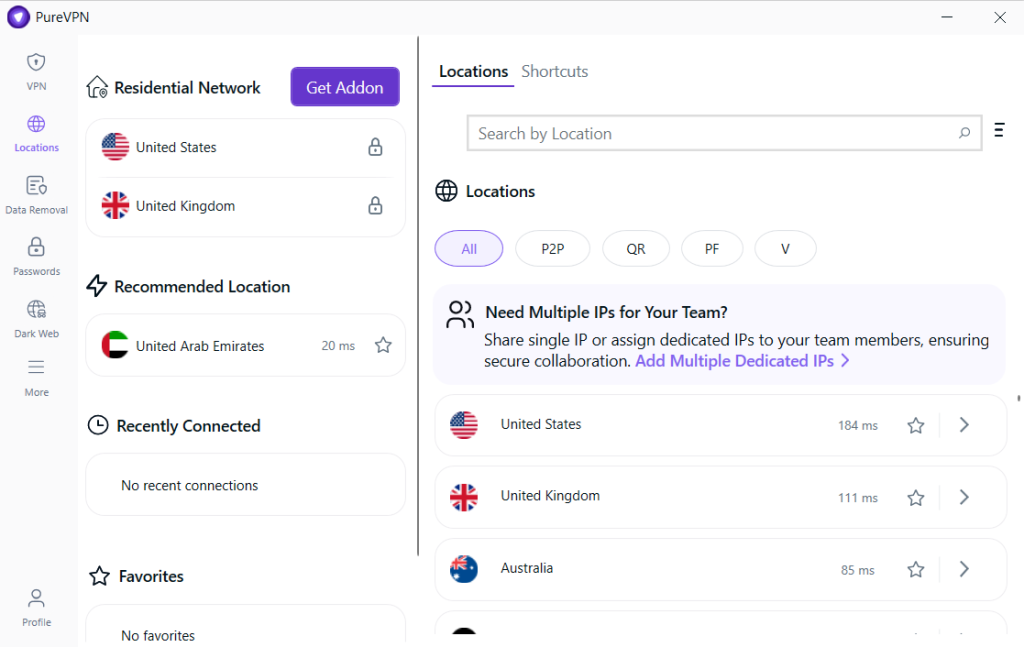Image resolution: width=1024 pixels, height=647 pixels.
Task: Toggle favorite star for Australia
Action: coord(915,569)
